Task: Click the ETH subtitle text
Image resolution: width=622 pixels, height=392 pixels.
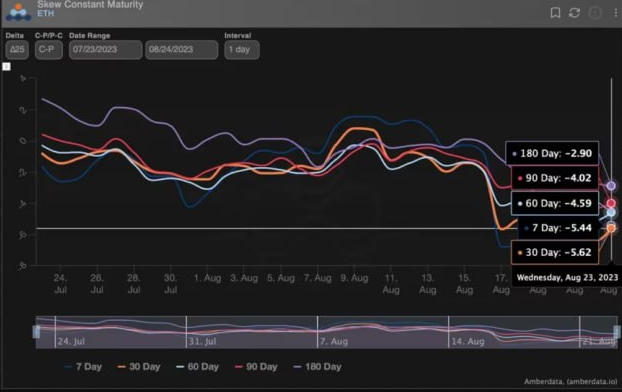Action: (x=46, y=13)
